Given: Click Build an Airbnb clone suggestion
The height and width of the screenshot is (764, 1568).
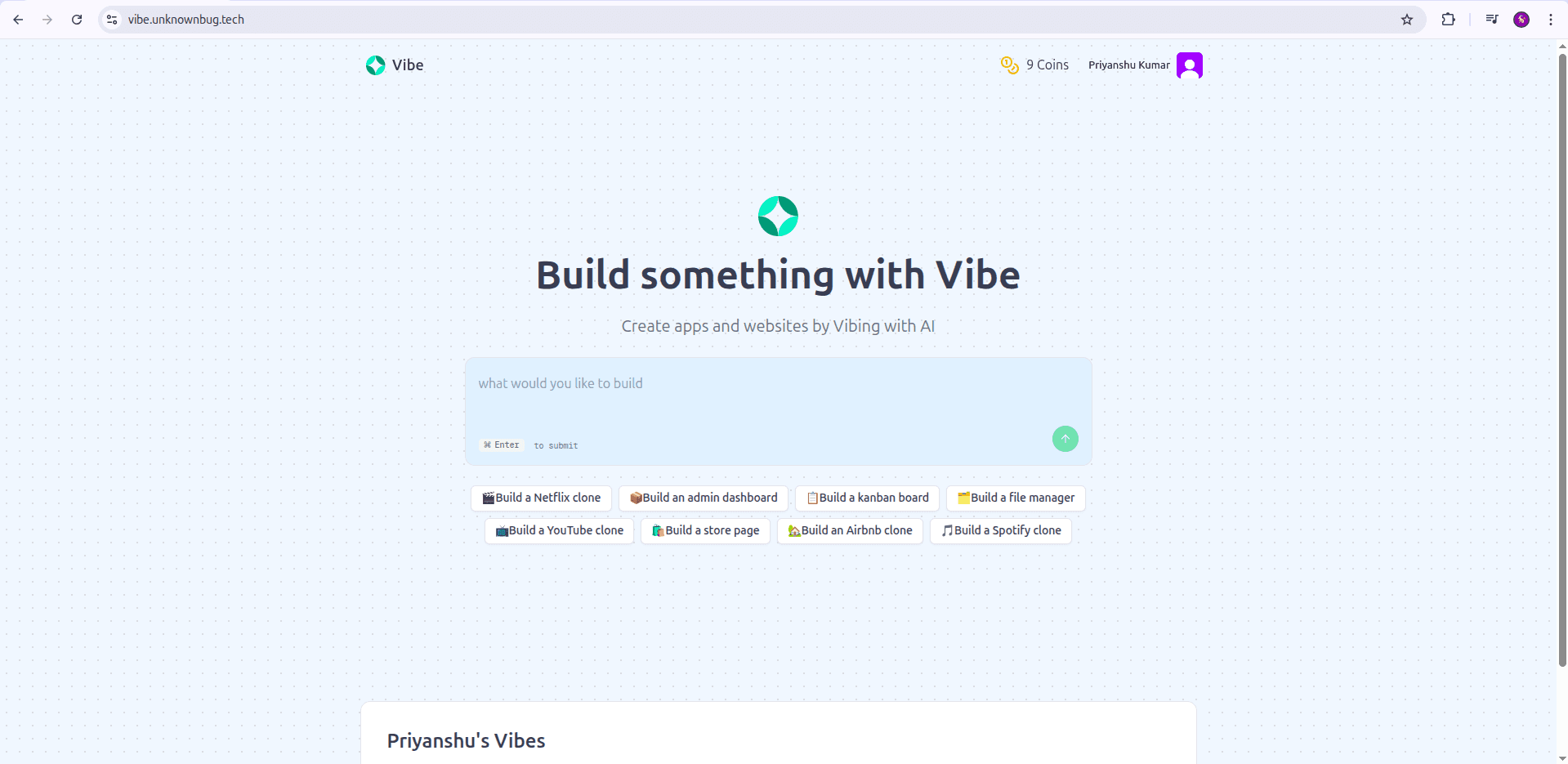Looking at the screenshot, I should (x=849, y=530).
